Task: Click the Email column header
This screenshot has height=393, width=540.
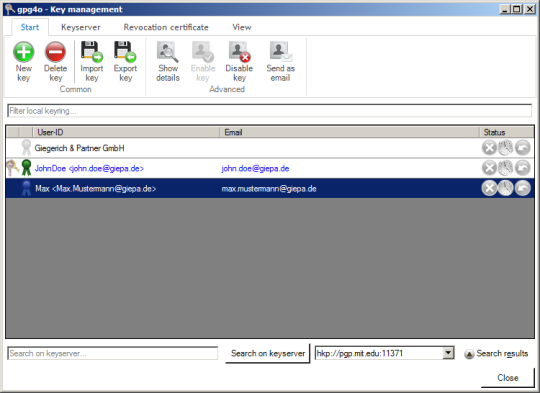Action: pos(349,132)
